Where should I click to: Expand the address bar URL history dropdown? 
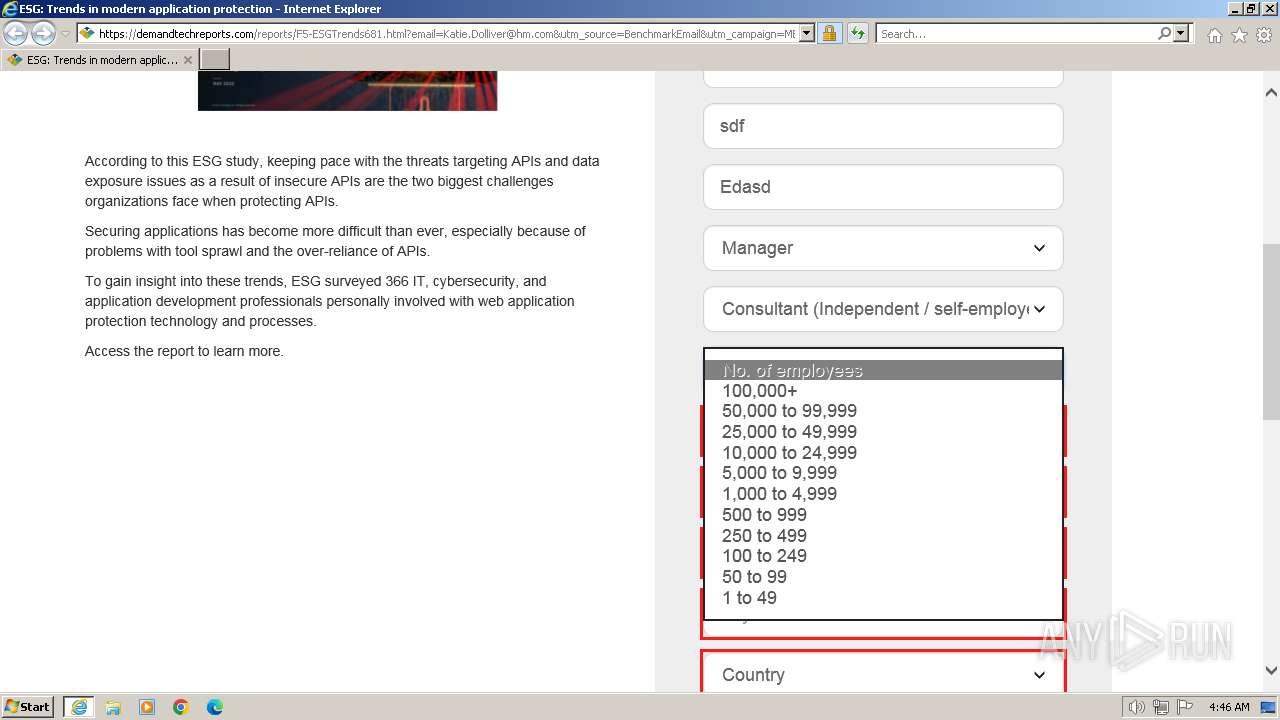pyautogui.click(x=807, y=33)
